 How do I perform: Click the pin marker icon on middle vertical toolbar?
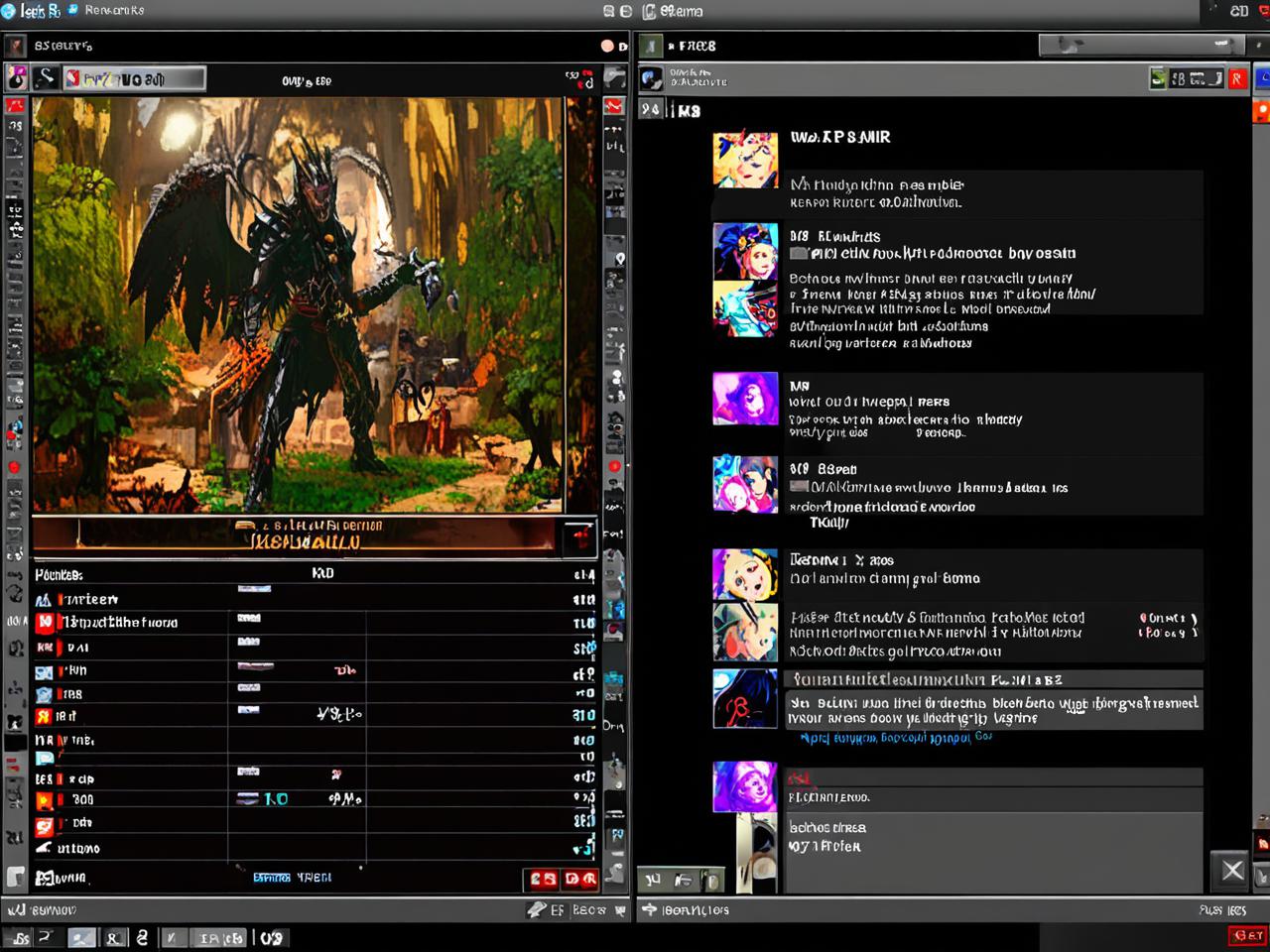coord(619,259)
